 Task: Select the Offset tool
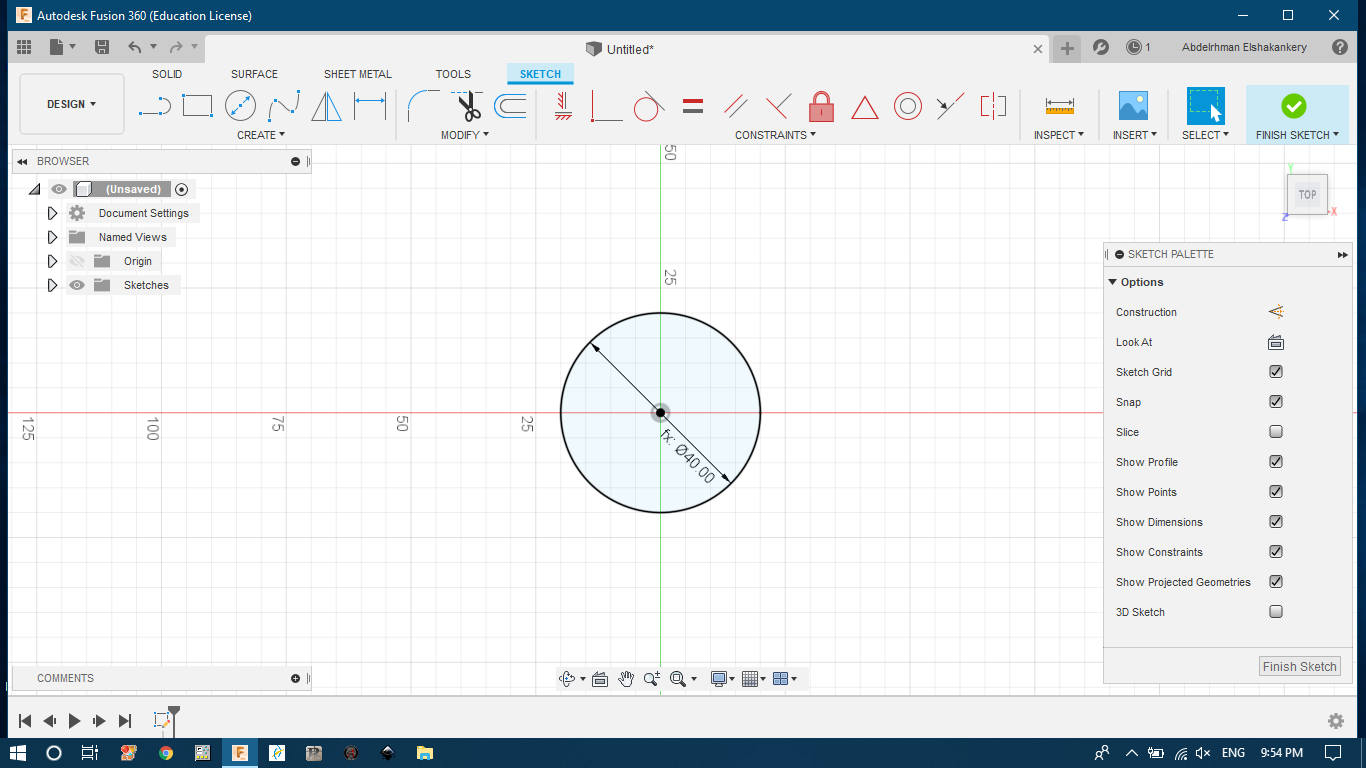click(x=511, y=105)
